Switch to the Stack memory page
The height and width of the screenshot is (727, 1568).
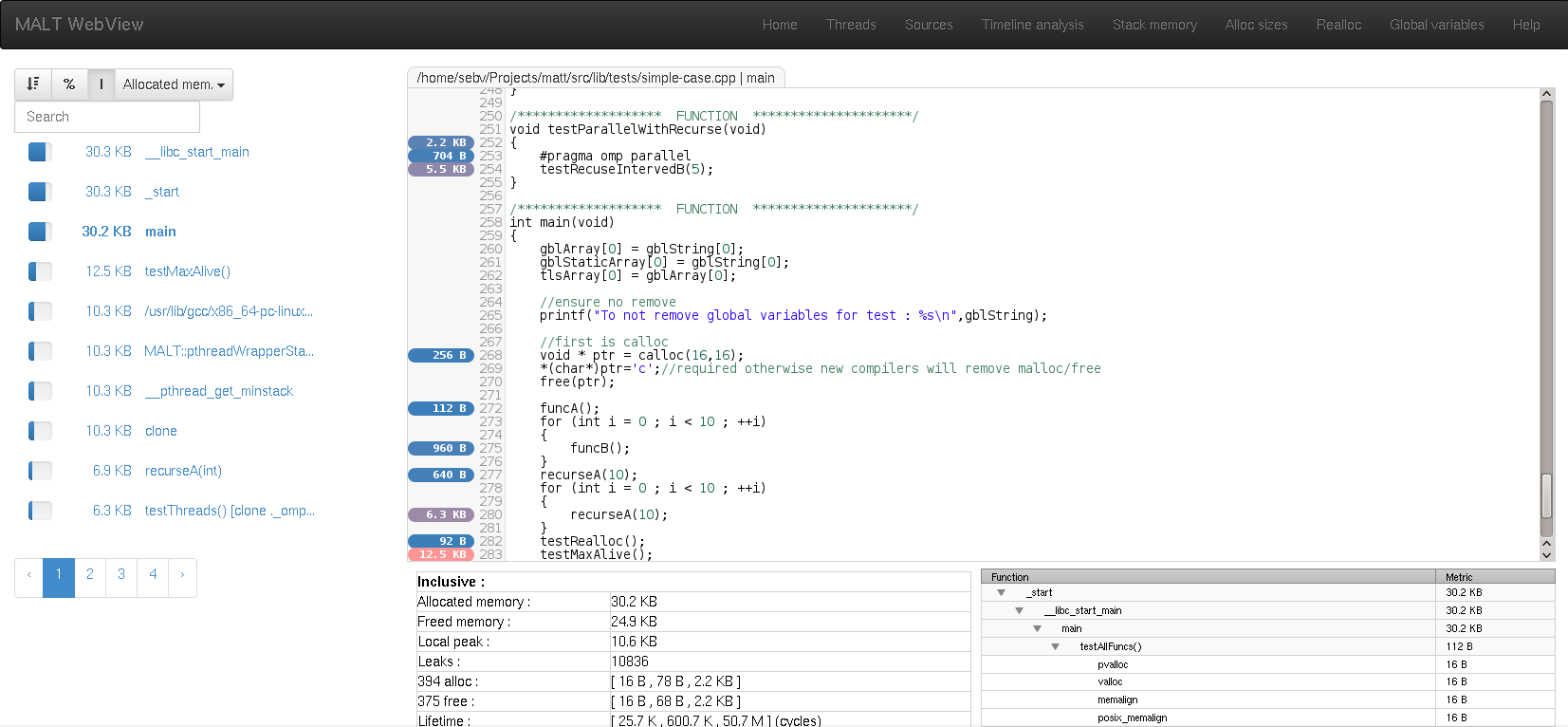click(x=1154, y=25)
